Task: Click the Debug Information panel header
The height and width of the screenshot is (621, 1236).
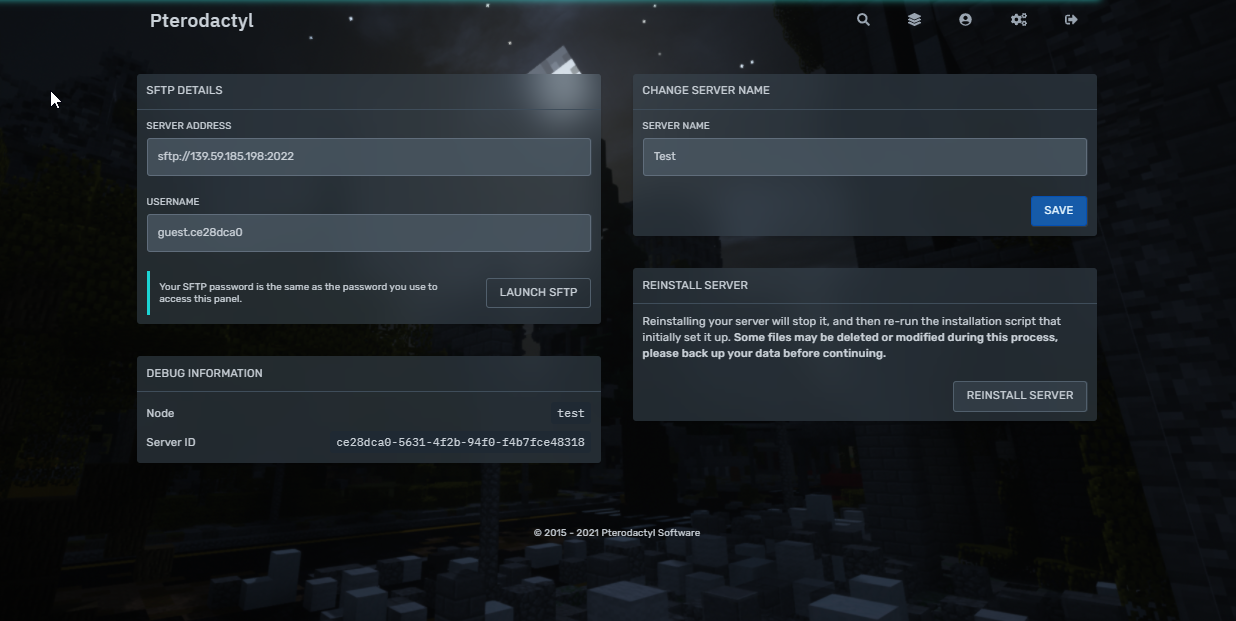Action: pyautogui.click(x=204, y=374)
